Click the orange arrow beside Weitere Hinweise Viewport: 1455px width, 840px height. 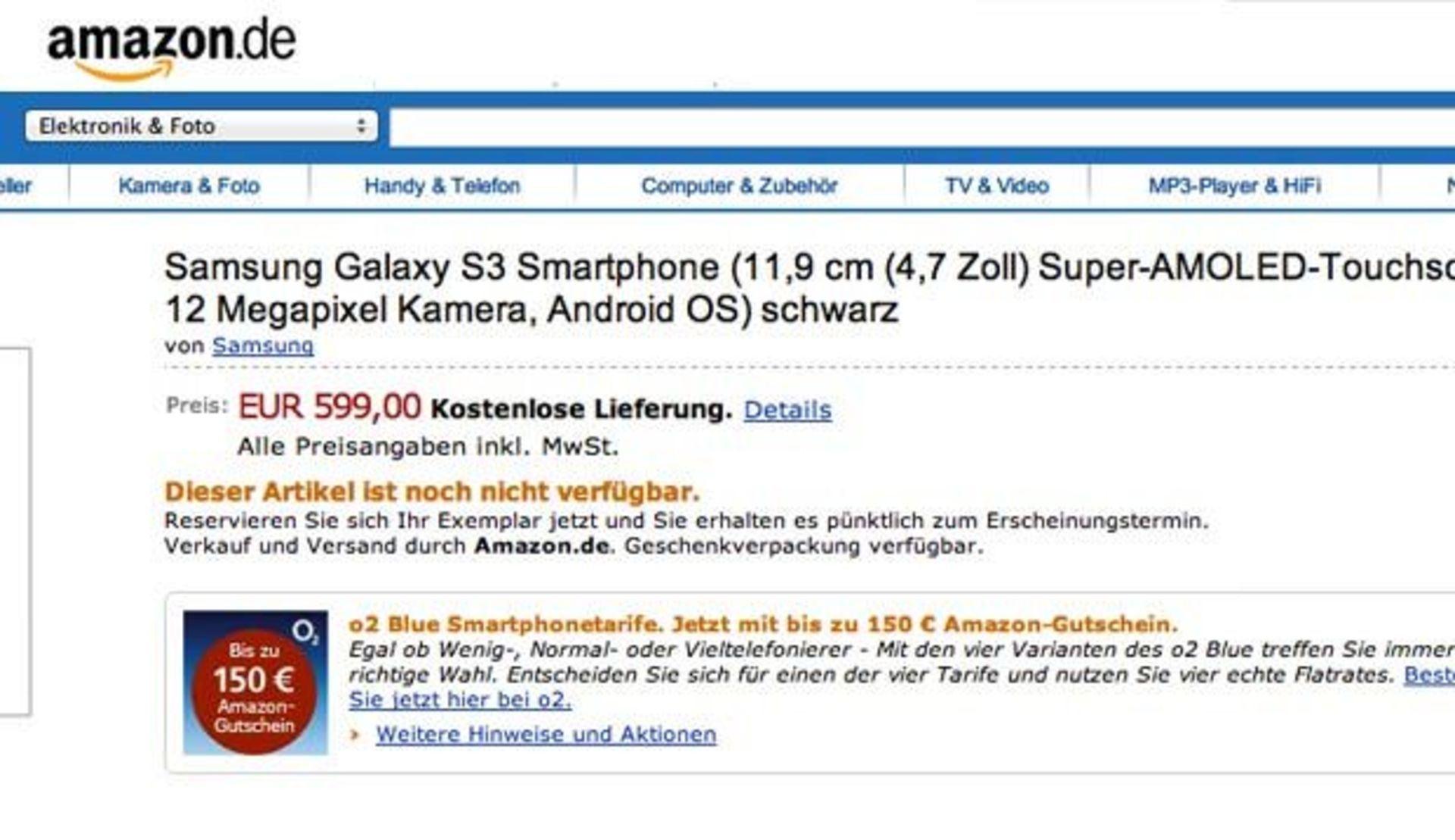pos(354,734)
